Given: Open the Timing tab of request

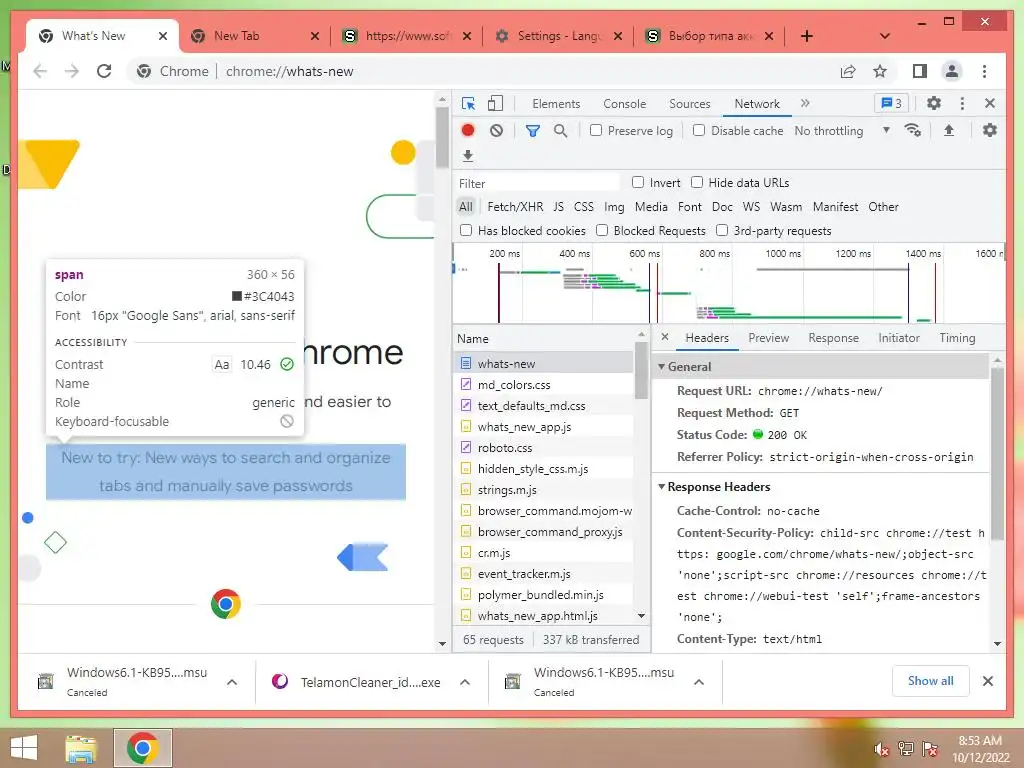Looking at the screenshot, I should 957,338.
